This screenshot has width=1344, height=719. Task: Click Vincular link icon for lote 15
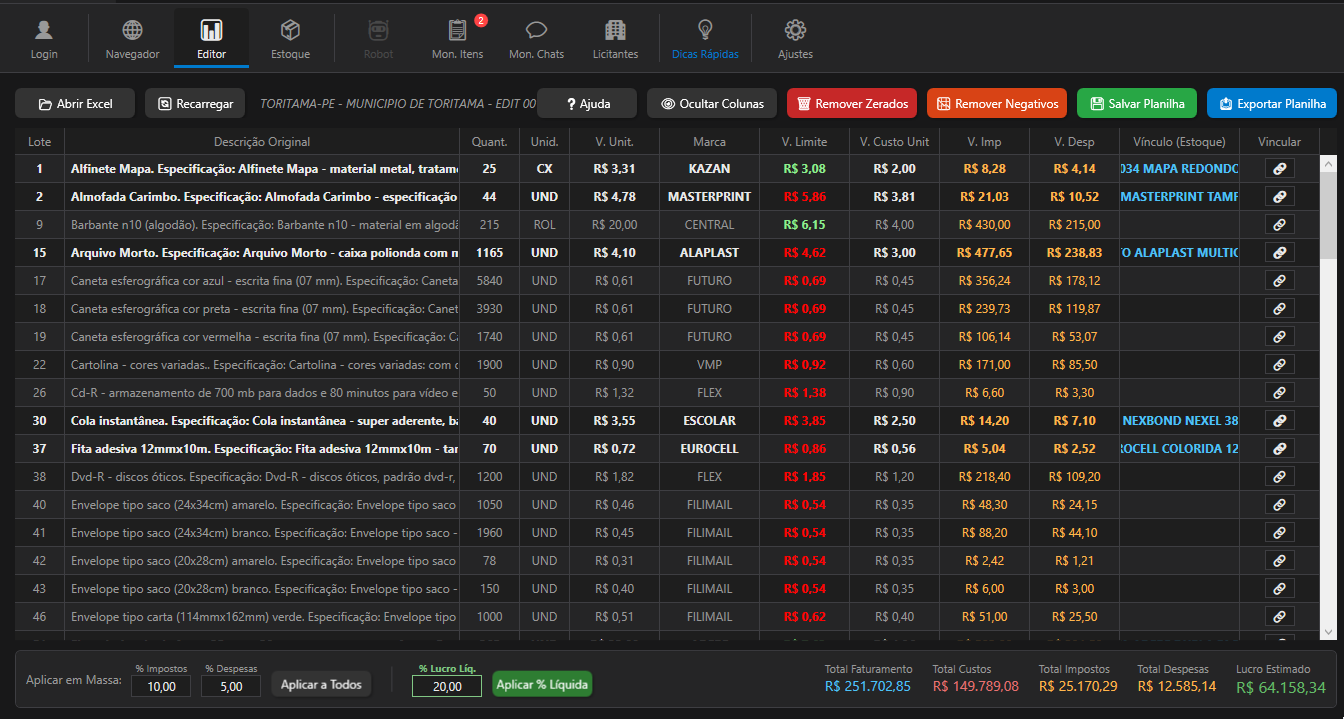point(1279,253)
